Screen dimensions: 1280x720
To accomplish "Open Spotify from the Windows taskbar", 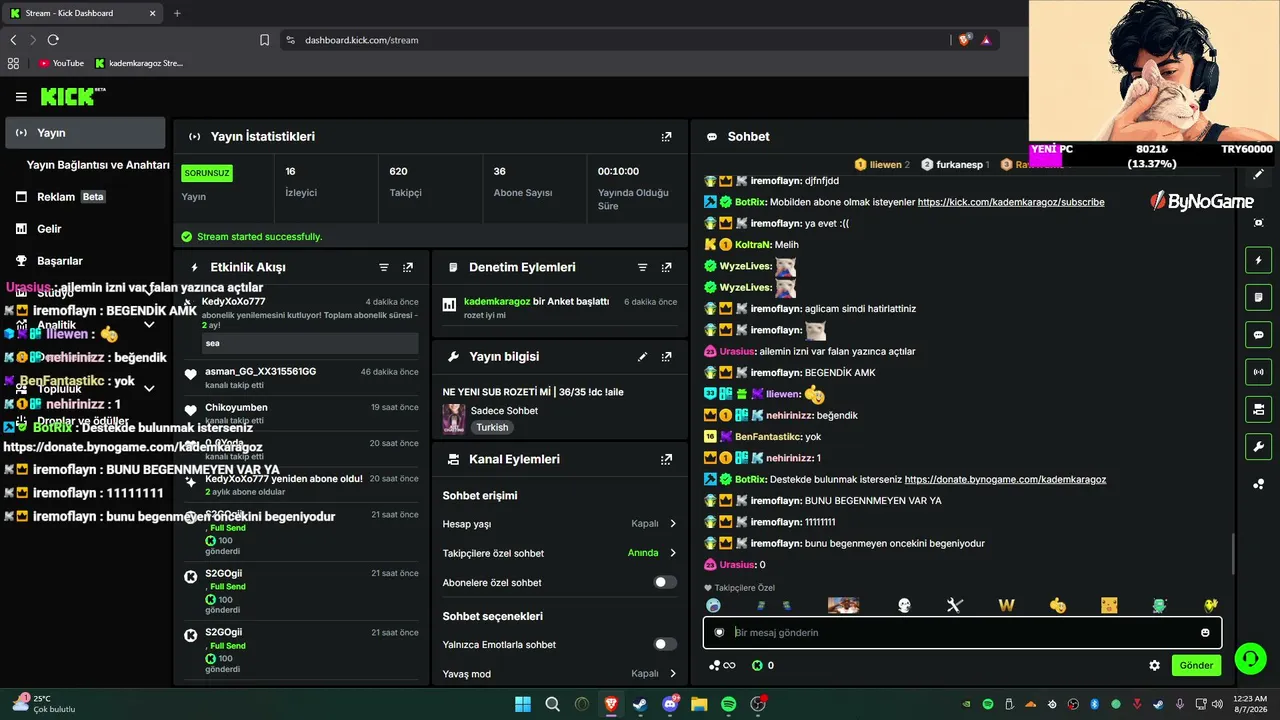I will coord(729,704).
